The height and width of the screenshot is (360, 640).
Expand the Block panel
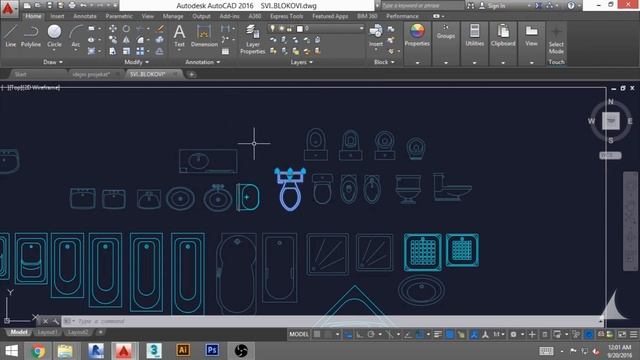384,62
